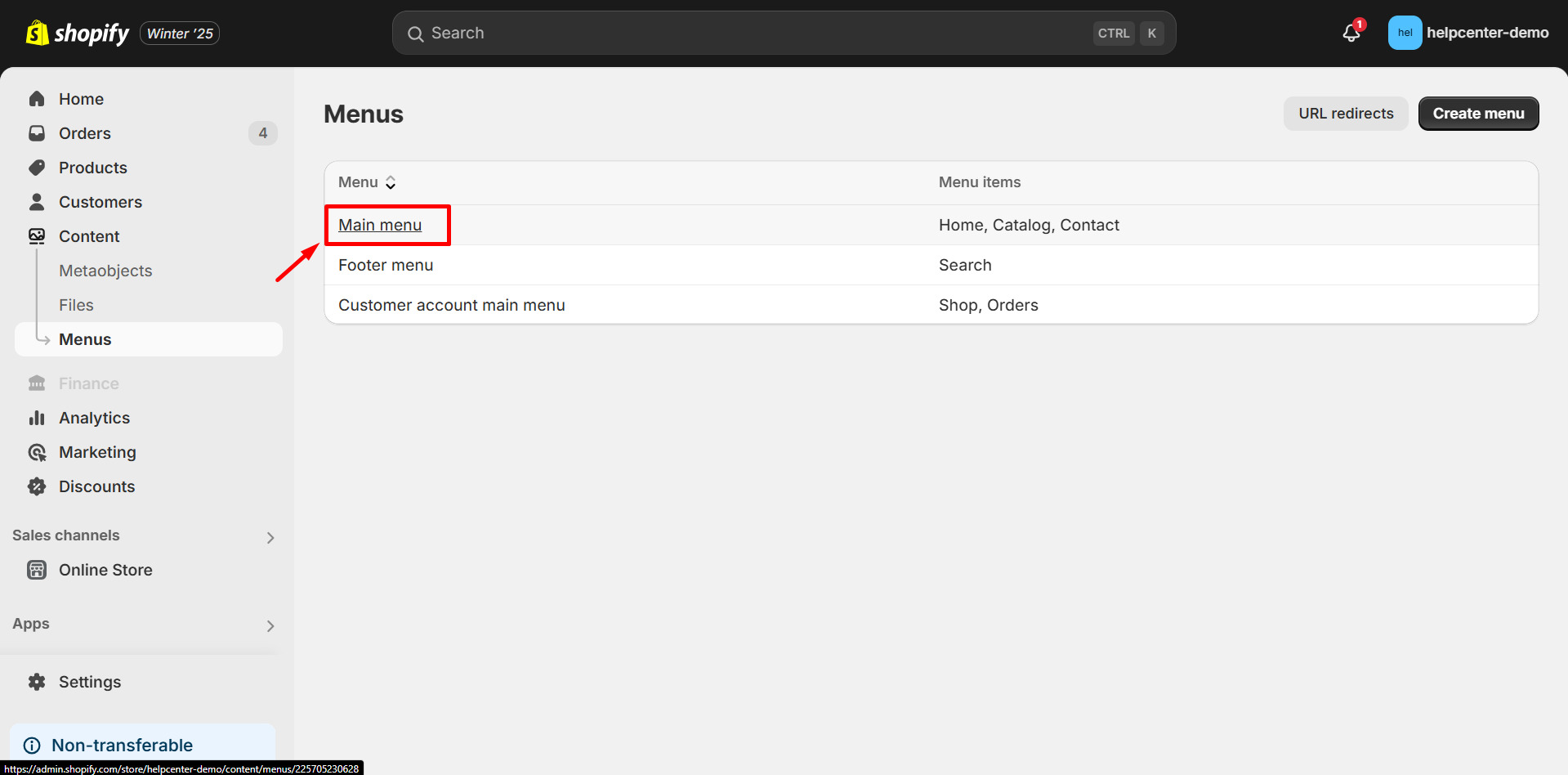1568x775 pixels.
Task: Open Settings via the gear icon
Action: click(37, 681)
